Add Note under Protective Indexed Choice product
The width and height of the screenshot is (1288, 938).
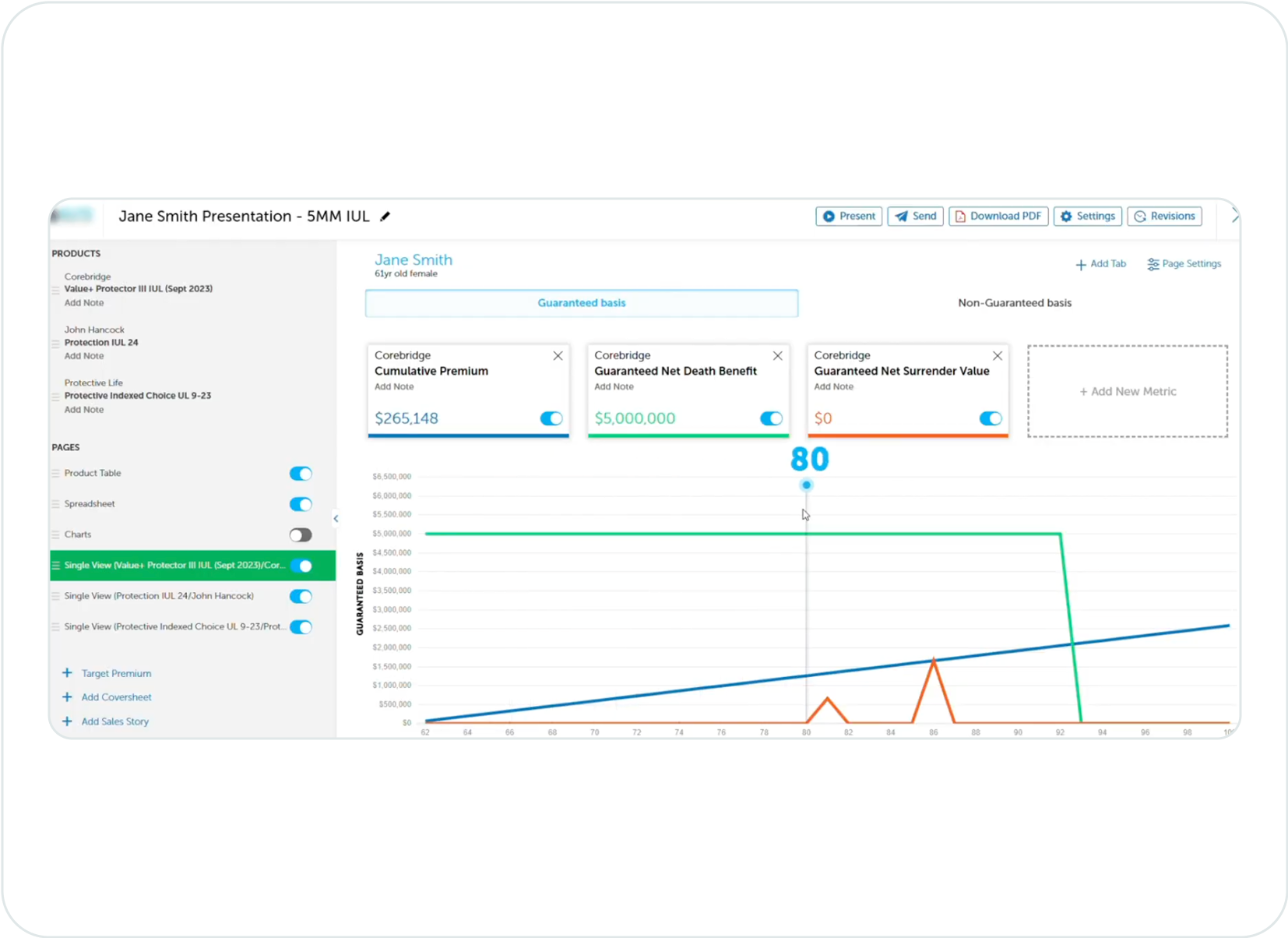click(x=84, y=410)
